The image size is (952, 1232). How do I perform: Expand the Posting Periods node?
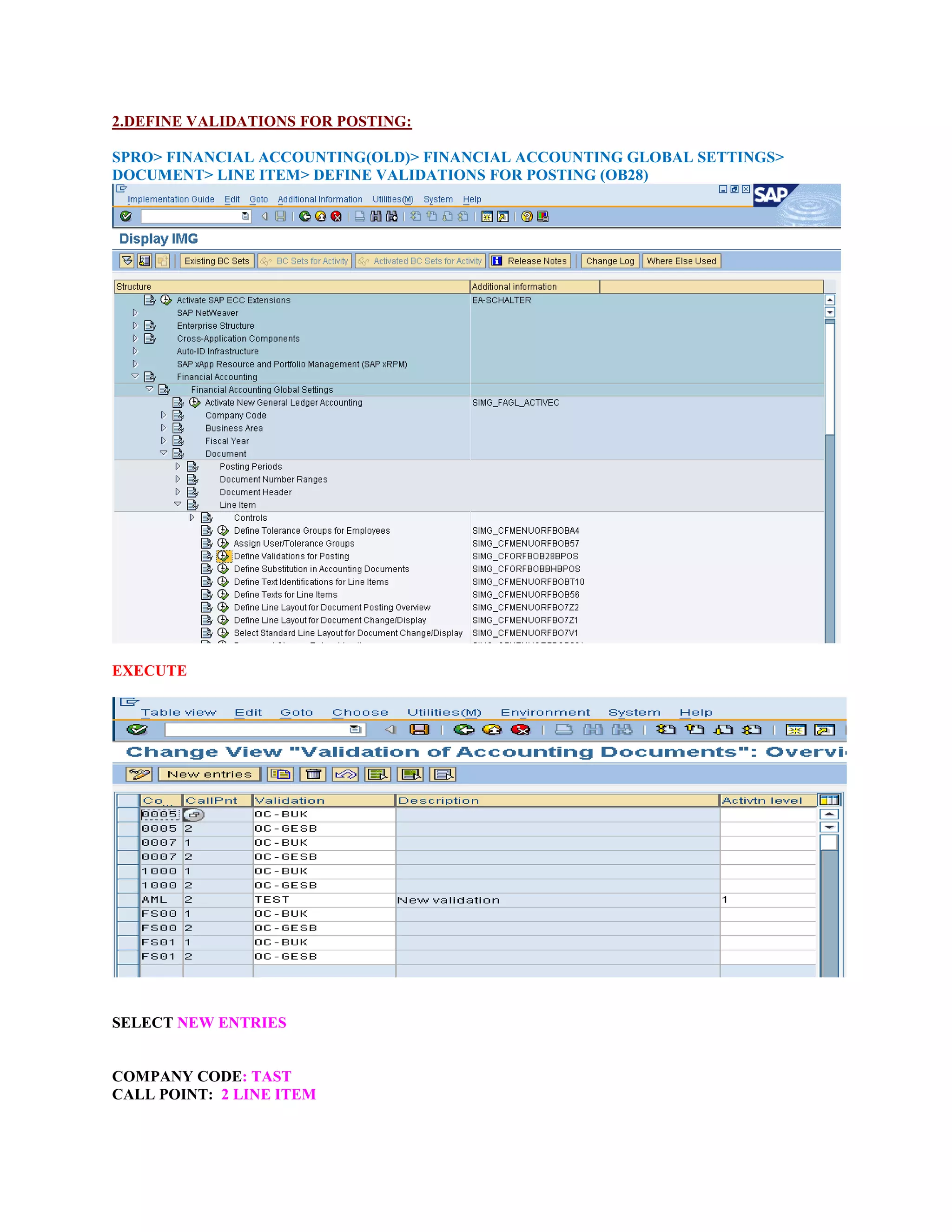point(178,466)
